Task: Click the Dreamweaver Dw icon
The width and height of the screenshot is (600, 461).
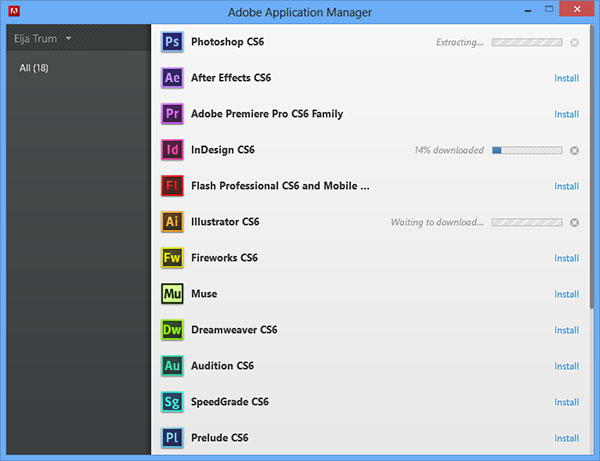Action: pos(172,329)
